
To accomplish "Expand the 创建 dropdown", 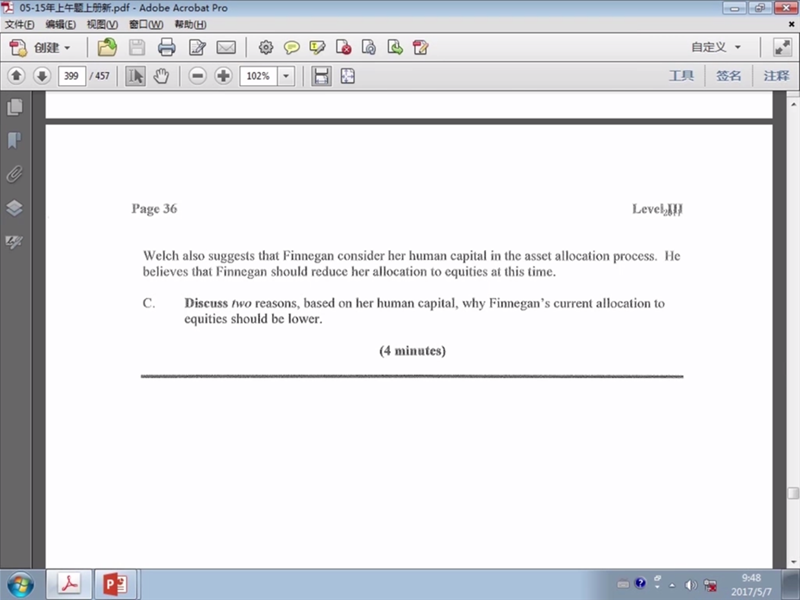I will coord(52,47).
